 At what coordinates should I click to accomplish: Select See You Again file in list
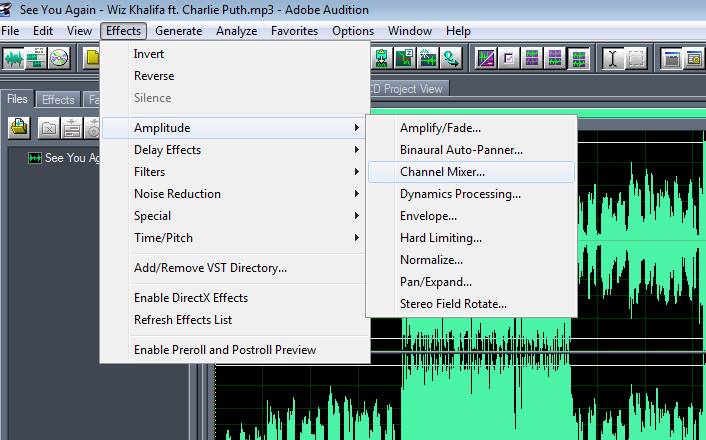(x=63, y=158)
